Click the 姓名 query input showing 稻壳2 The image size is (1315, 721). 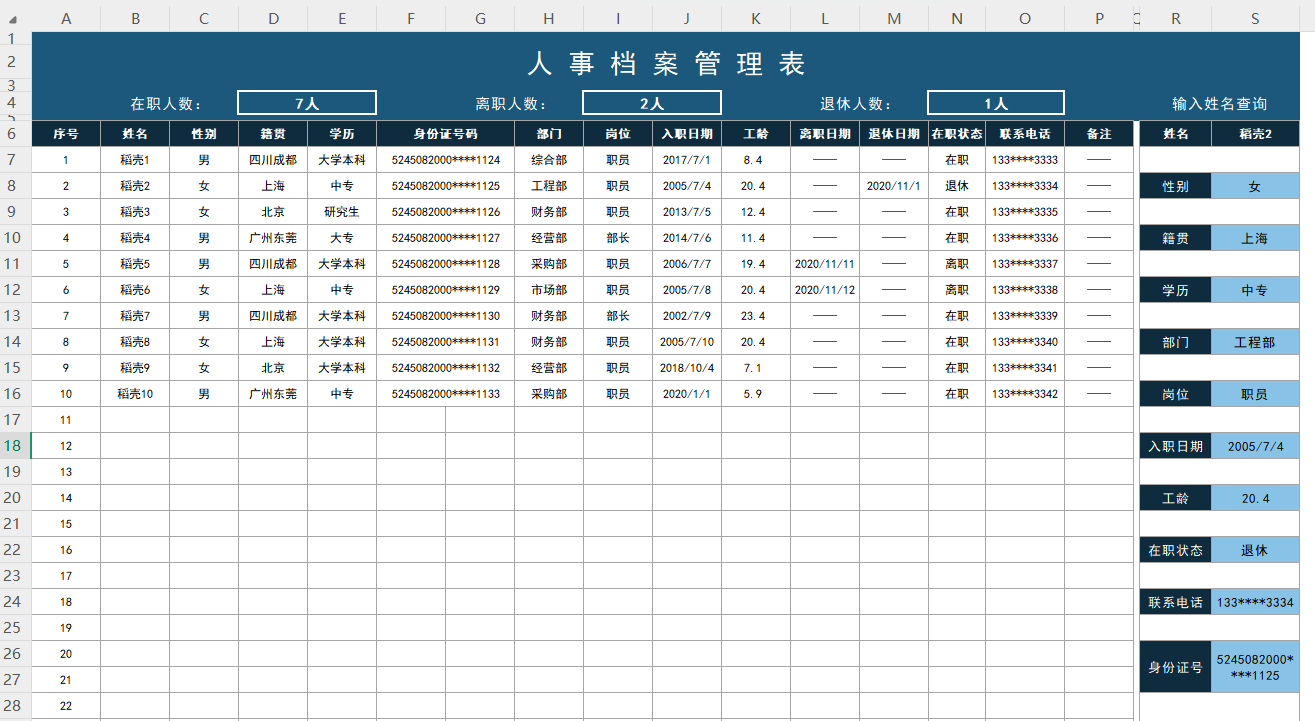[x=1256, y=133]
